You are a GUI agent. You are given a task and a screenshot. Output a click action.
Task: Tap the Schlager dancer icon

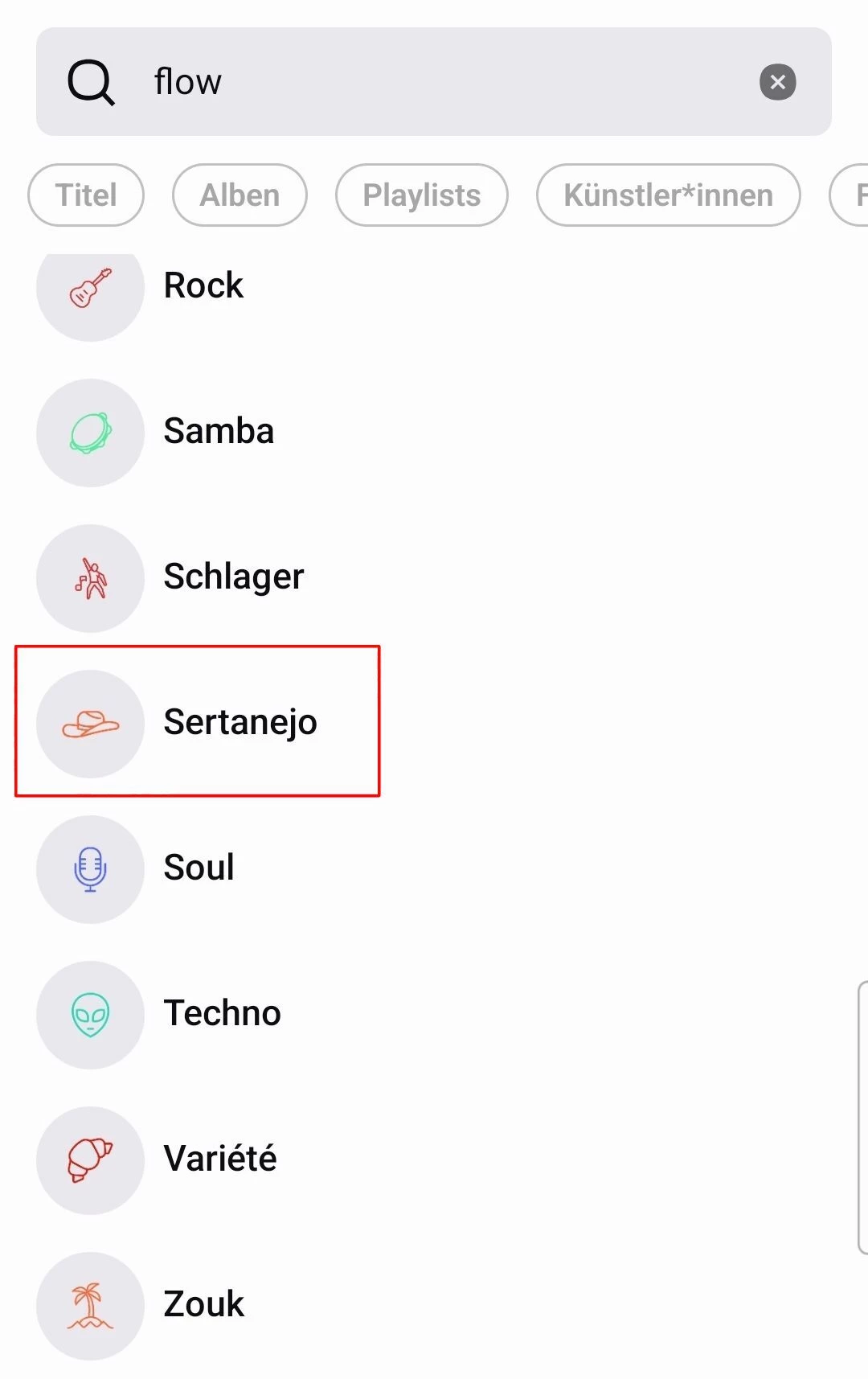90,578
